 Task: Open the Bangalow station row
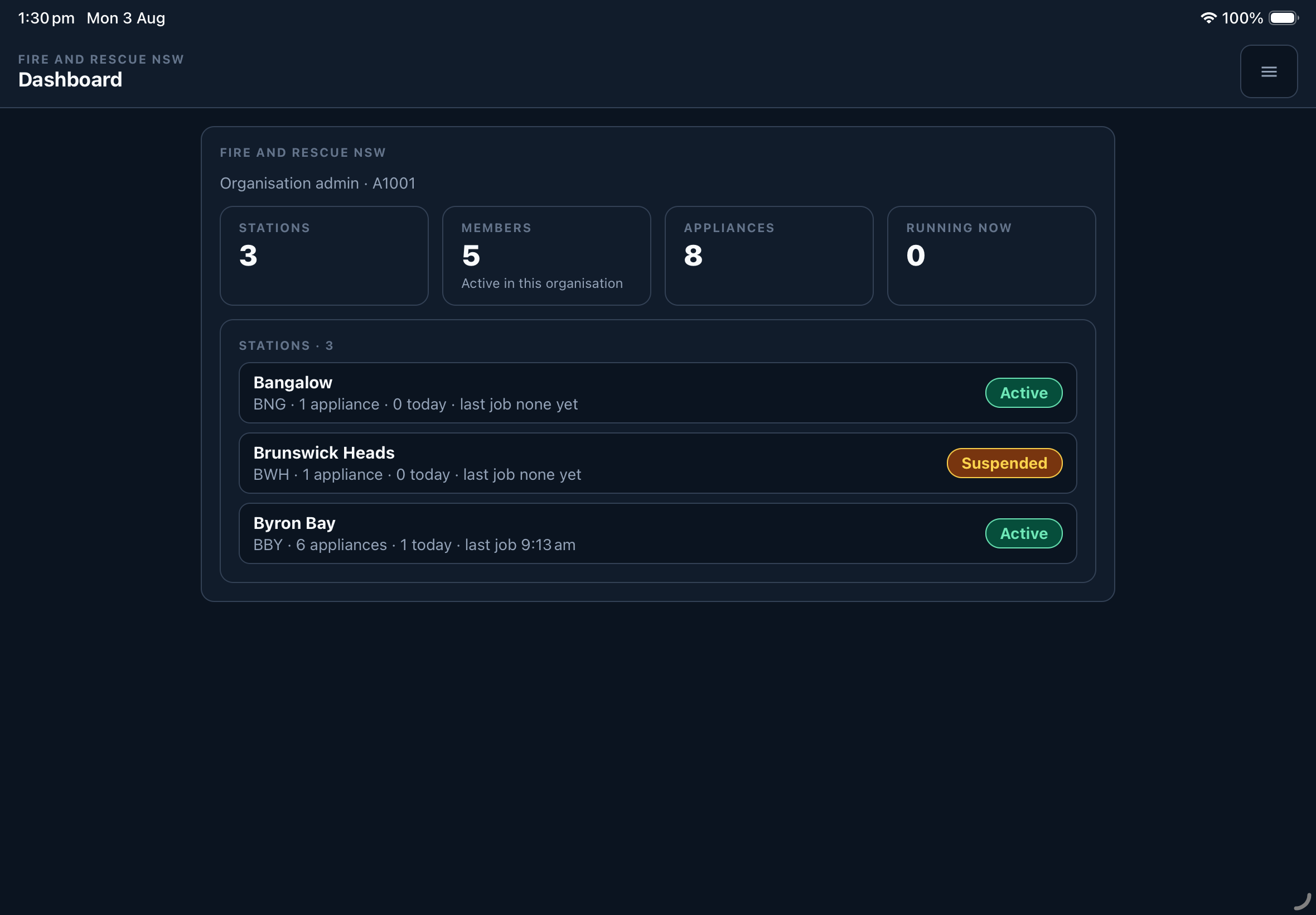[x=657, y=393]
